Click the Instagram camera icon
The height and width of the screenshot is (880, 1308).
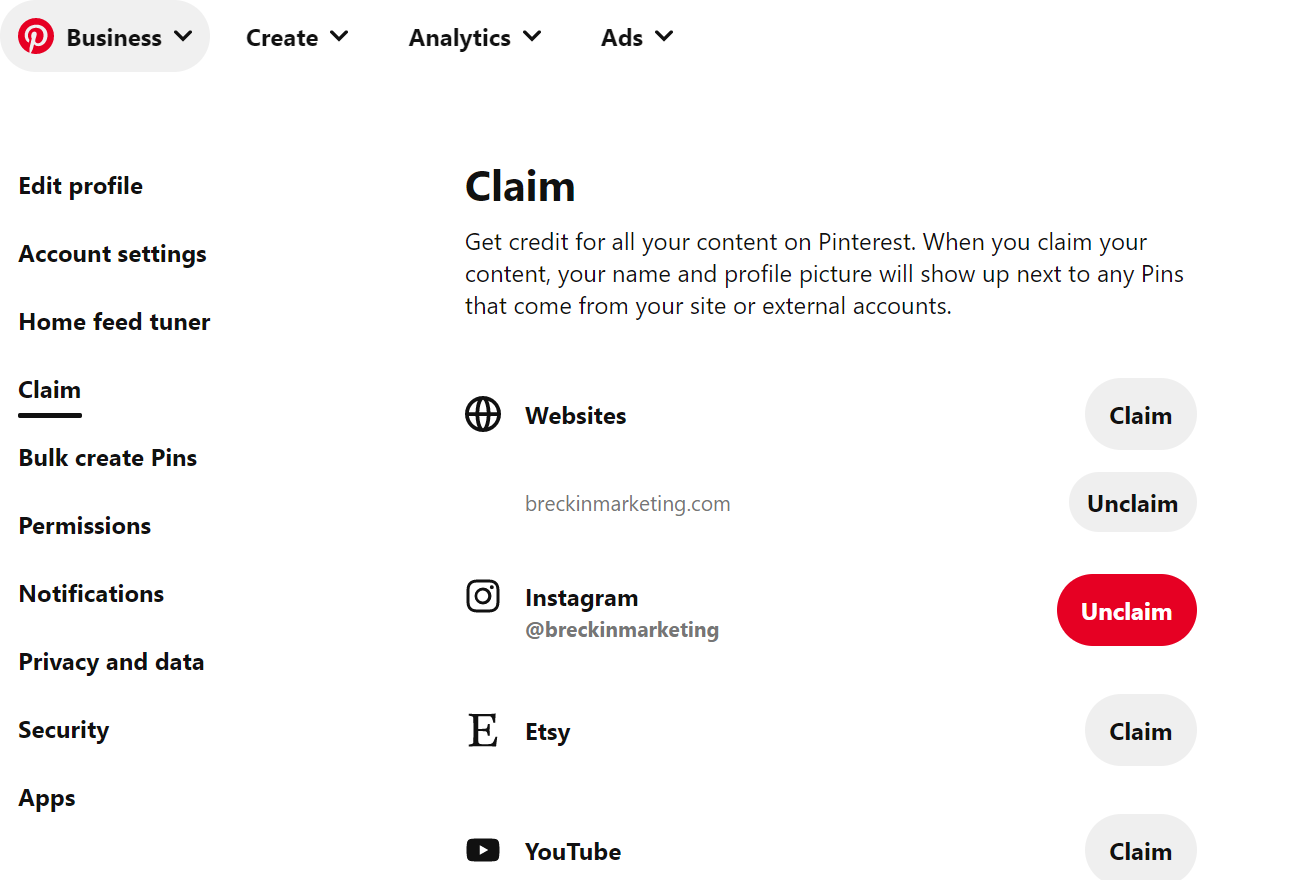pos(483,597)
